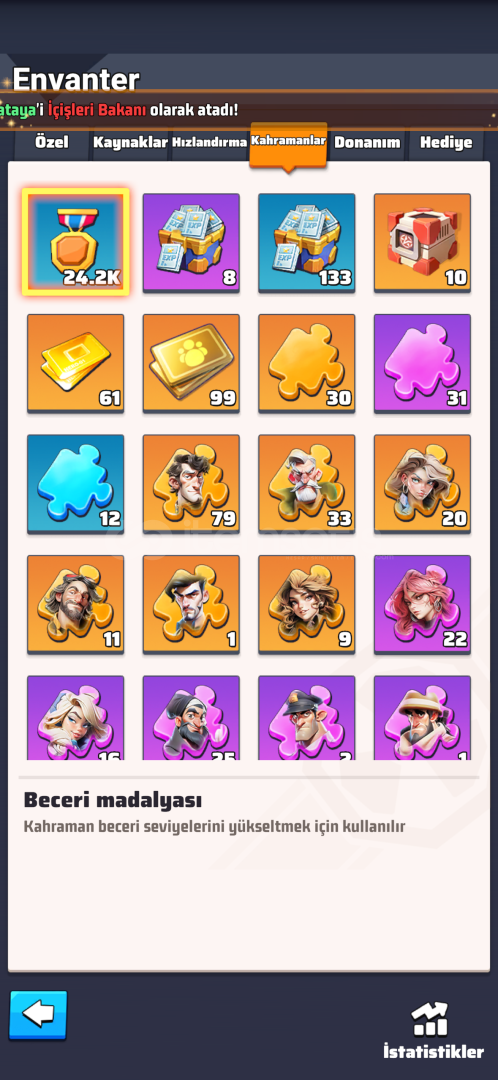Switch to the Hızlandırma tab
498x1080 pixels.
click(209, 143)
